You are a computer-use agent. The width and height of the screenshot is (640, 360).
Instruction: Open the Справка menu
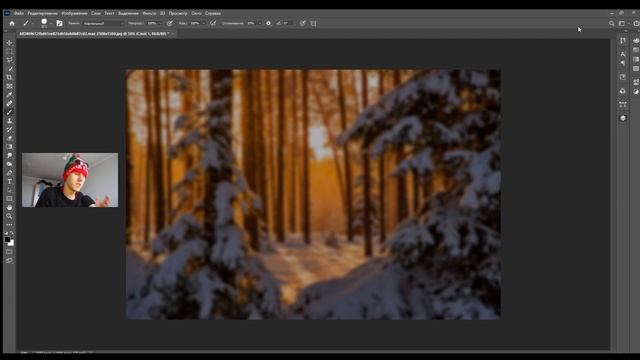click(213, 13)
